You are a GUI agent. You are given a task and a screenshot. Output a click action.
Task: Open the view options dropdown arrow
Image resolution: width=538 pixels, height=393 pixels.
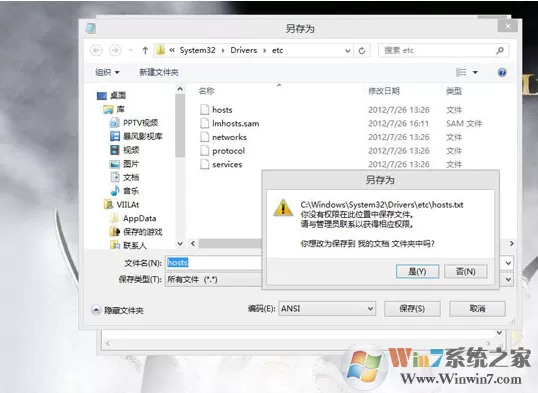475,72
